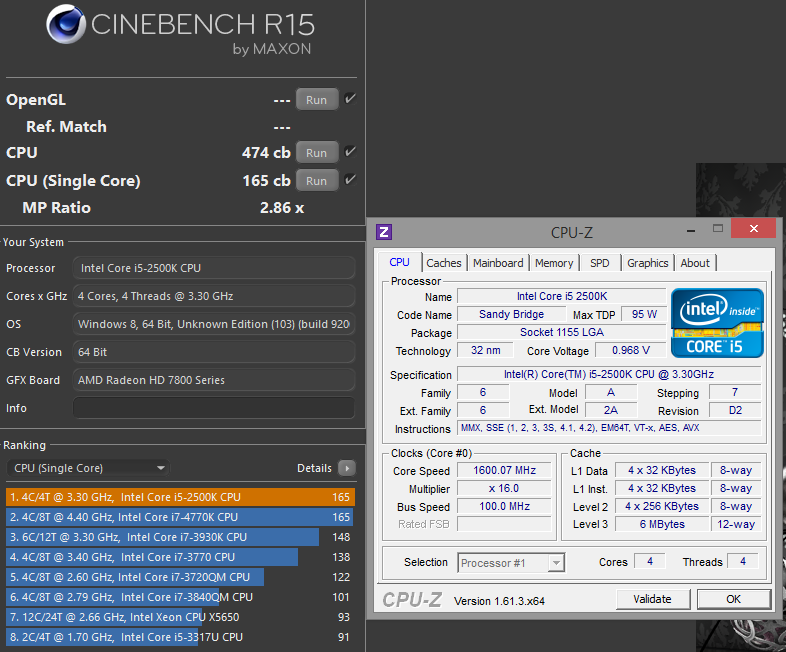Click the 6 MBytes Level 3 cache value
Viewport: 786px width, 652px height.
tap(662, 524)
